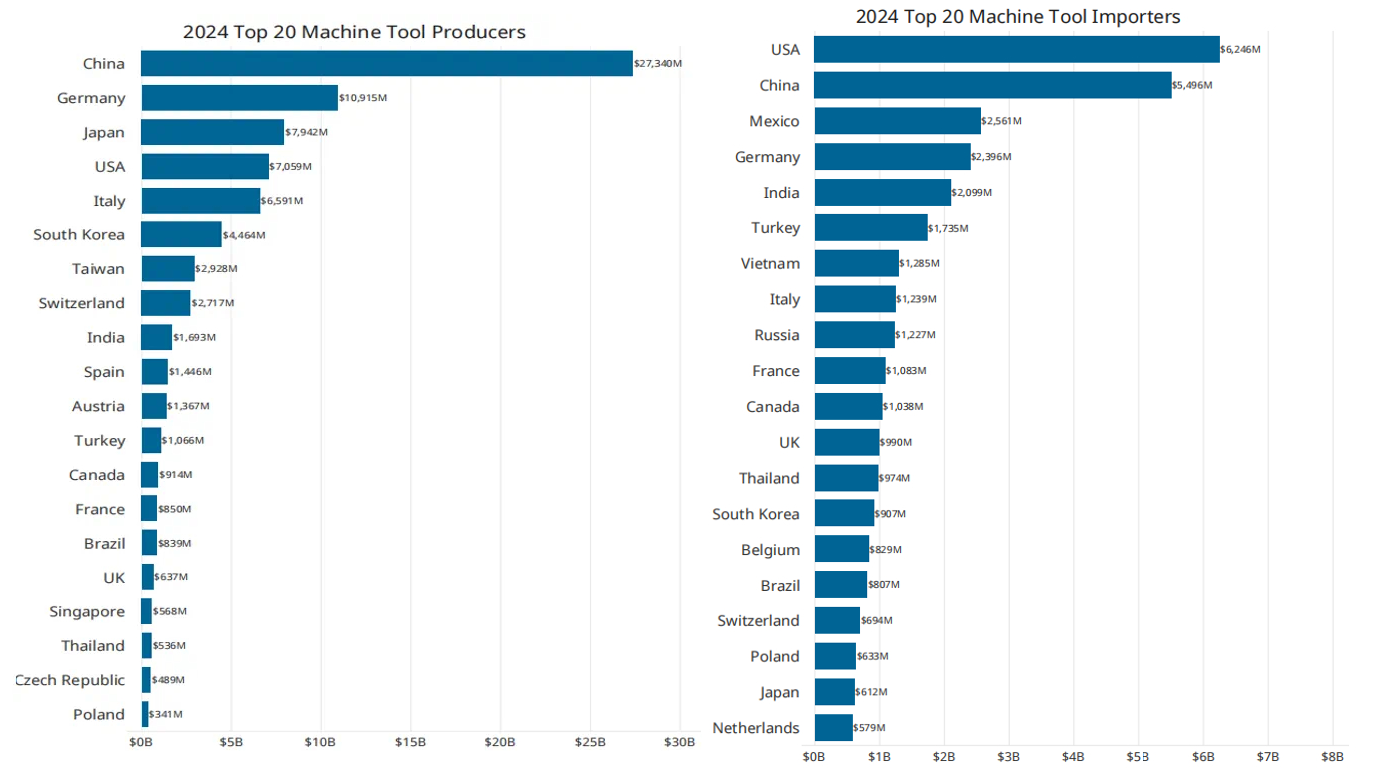
Task: Click the "$6,591M" value label
Action: pos(282,201)
